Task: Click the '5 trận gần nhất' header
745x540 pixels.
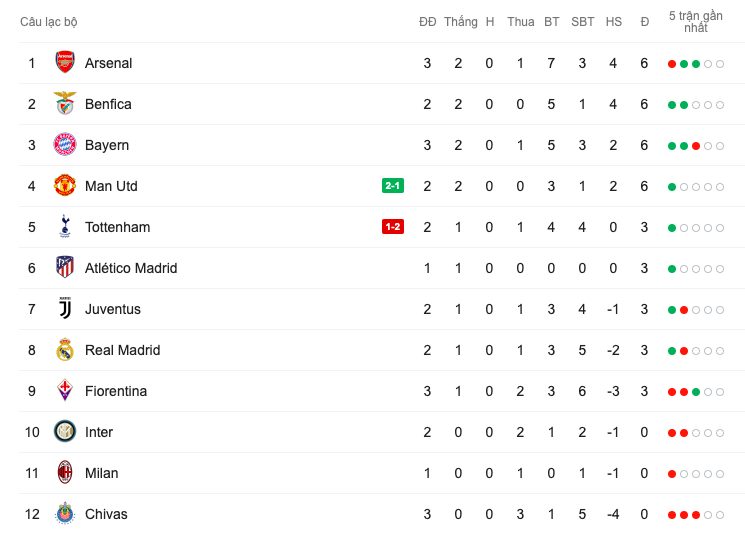Action: point(696,22)
